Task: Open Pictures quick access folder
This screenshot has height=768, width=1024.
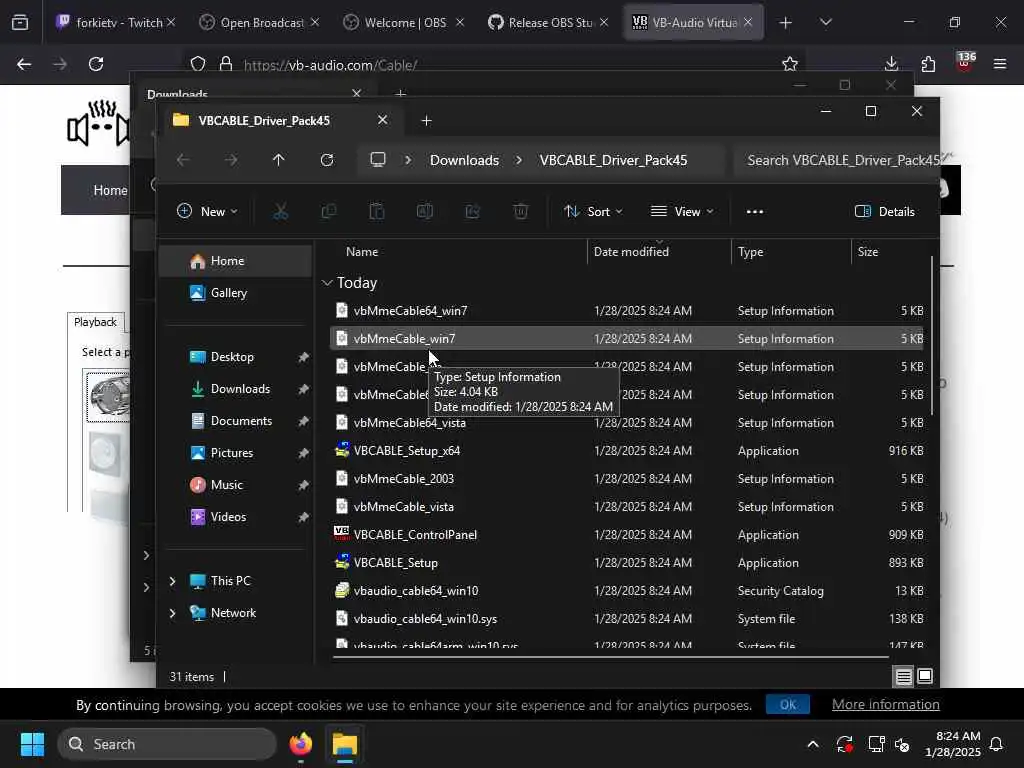Action: click(235, 453)
